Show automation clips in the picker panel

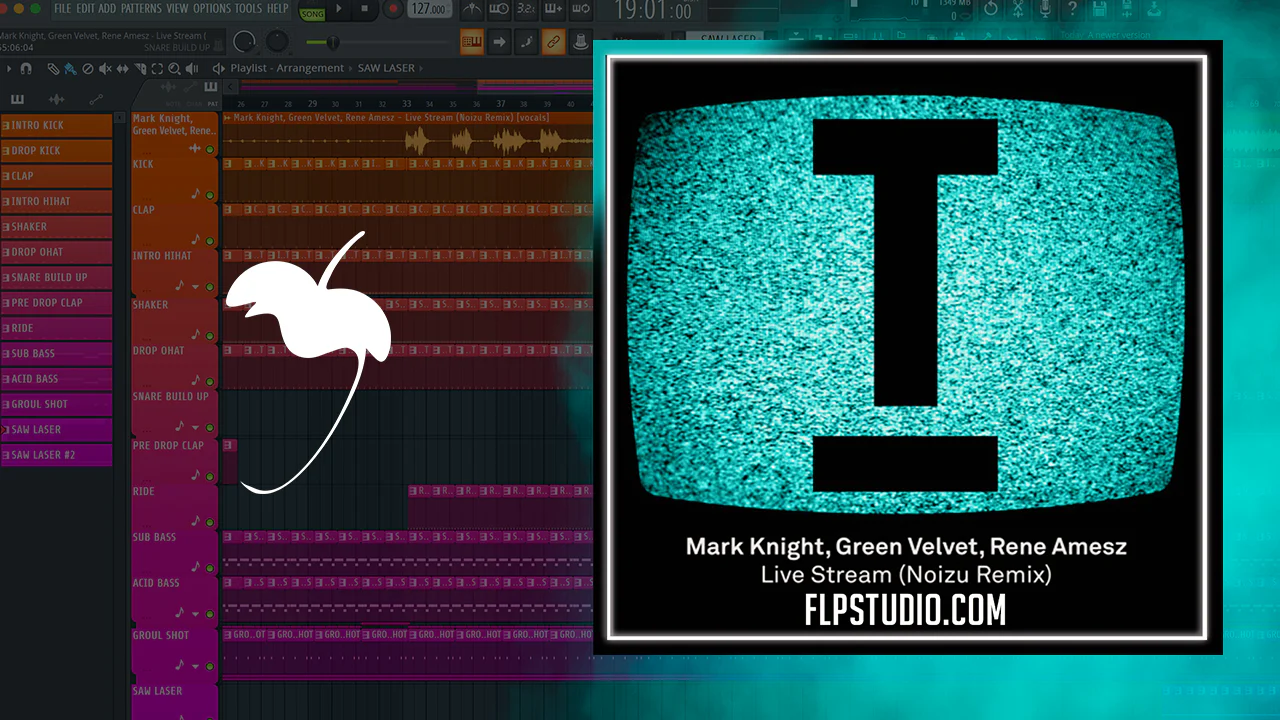(x=96, y=99)
